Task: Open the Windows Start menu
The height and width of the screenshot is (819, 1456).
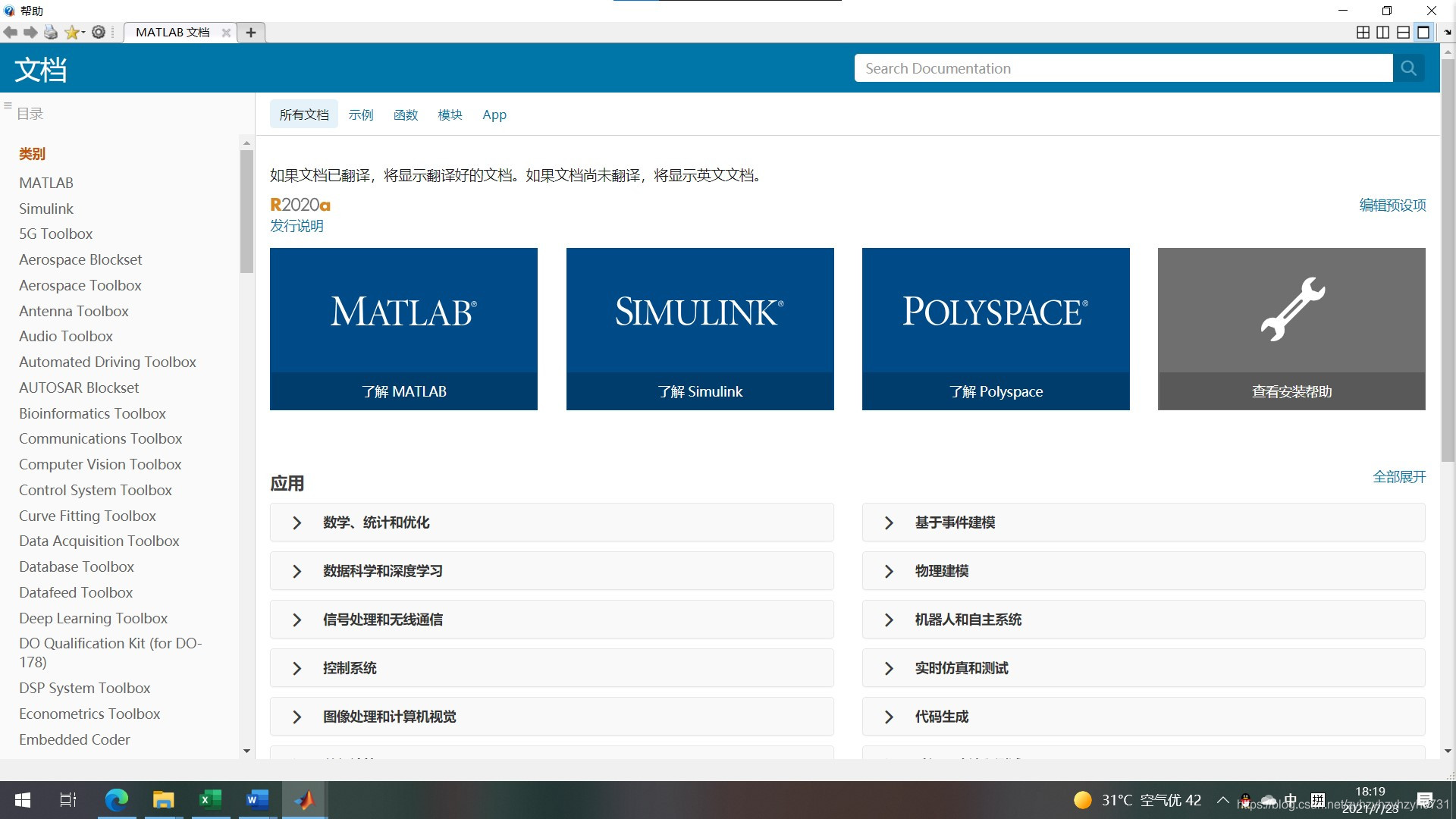Action: [x=23, y=800]
